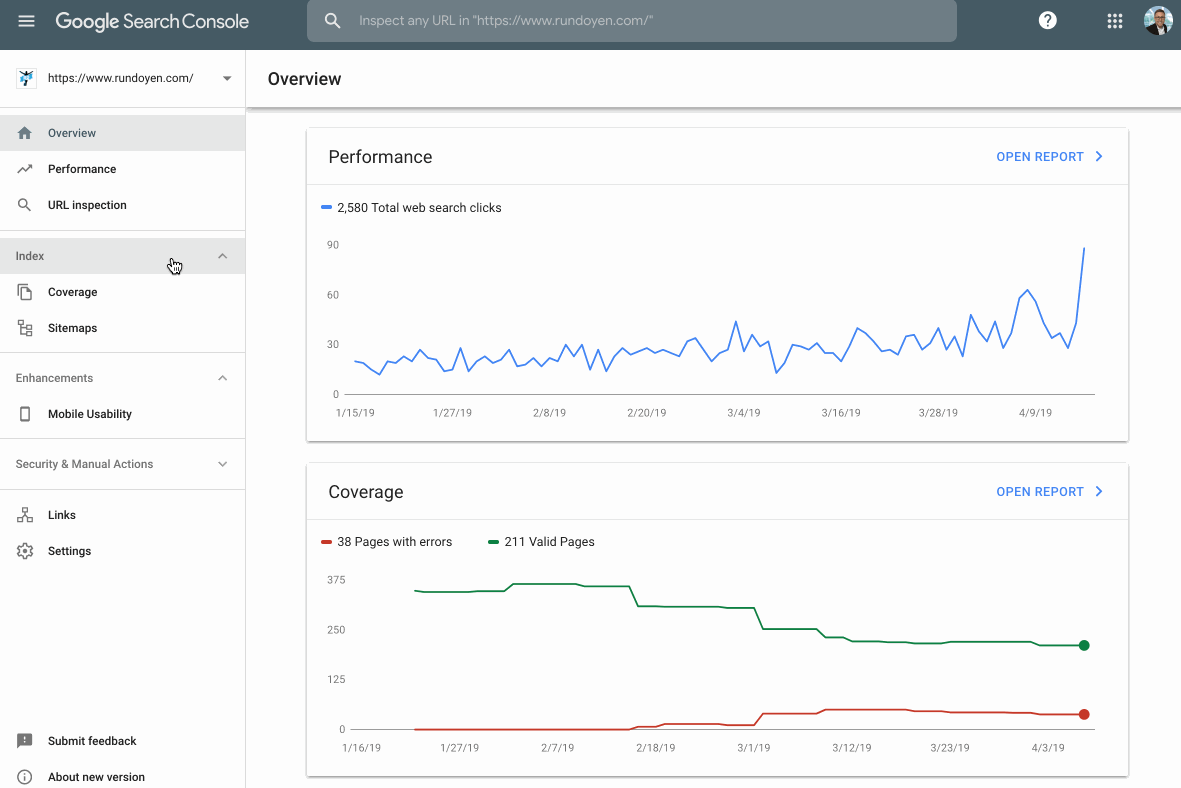Open the Coverage report

coord(1049,491)
